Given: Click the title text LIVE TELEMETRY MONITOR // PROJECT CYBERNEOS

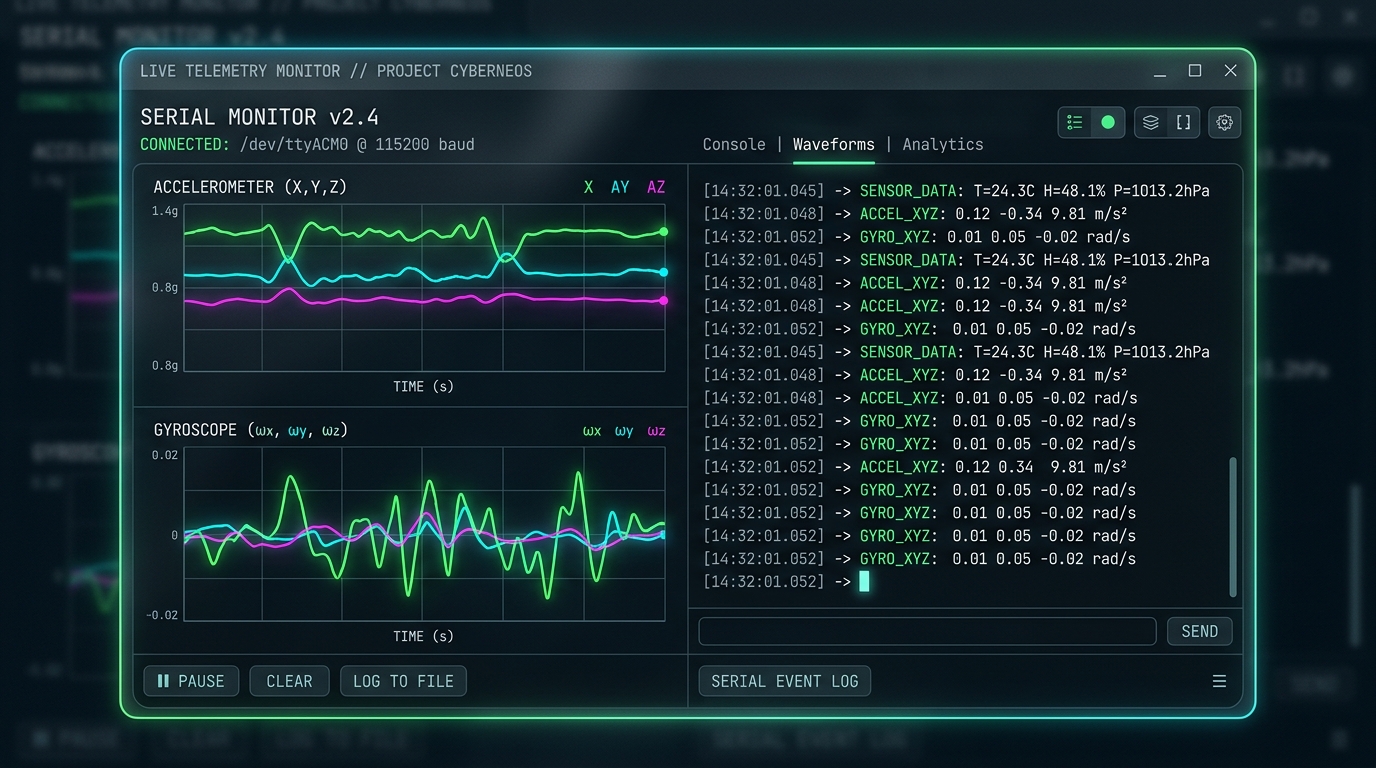Looking at the screenshot, I should pos(336,71).
